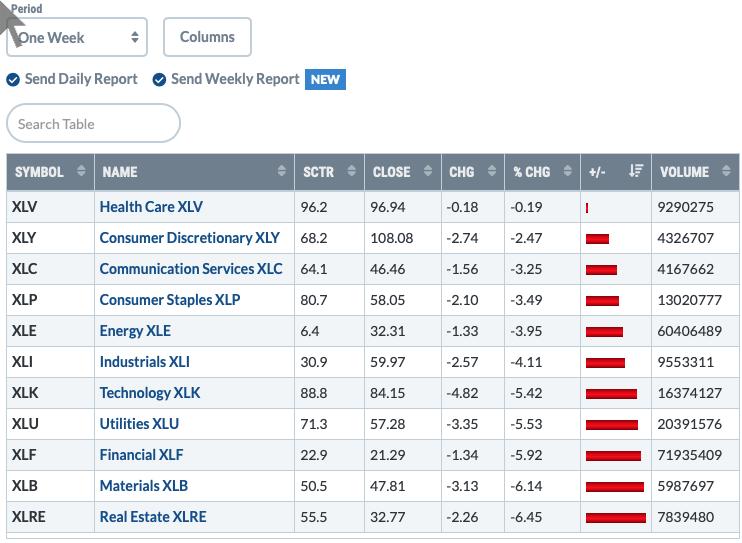Open the Industrials XLI link
The height and width of the screenshot is (543, 742).
pos(145,362)
